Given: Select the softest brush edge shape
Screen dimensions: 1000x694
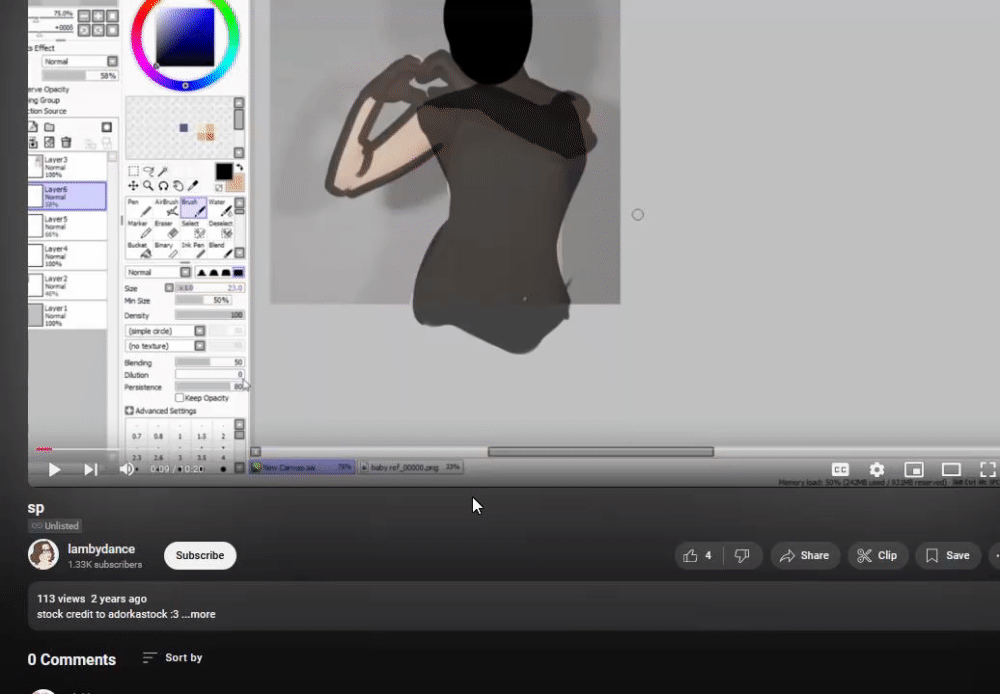Looking at the screenshot, I should point(202,272).
